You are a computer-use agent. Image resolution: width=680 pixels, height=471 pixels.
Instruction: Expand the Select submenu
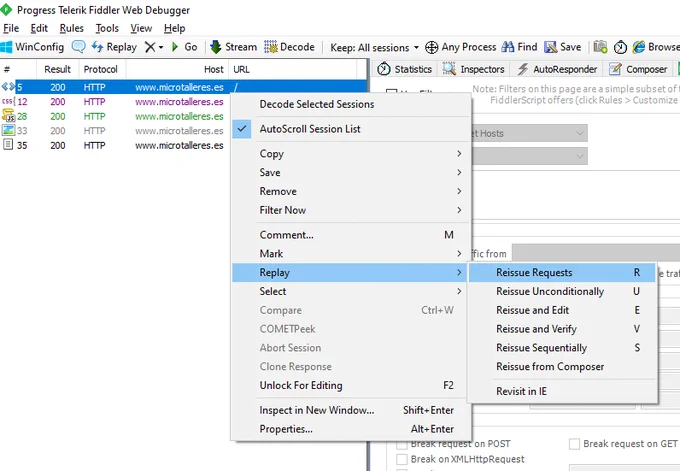(x=350, y=291)
